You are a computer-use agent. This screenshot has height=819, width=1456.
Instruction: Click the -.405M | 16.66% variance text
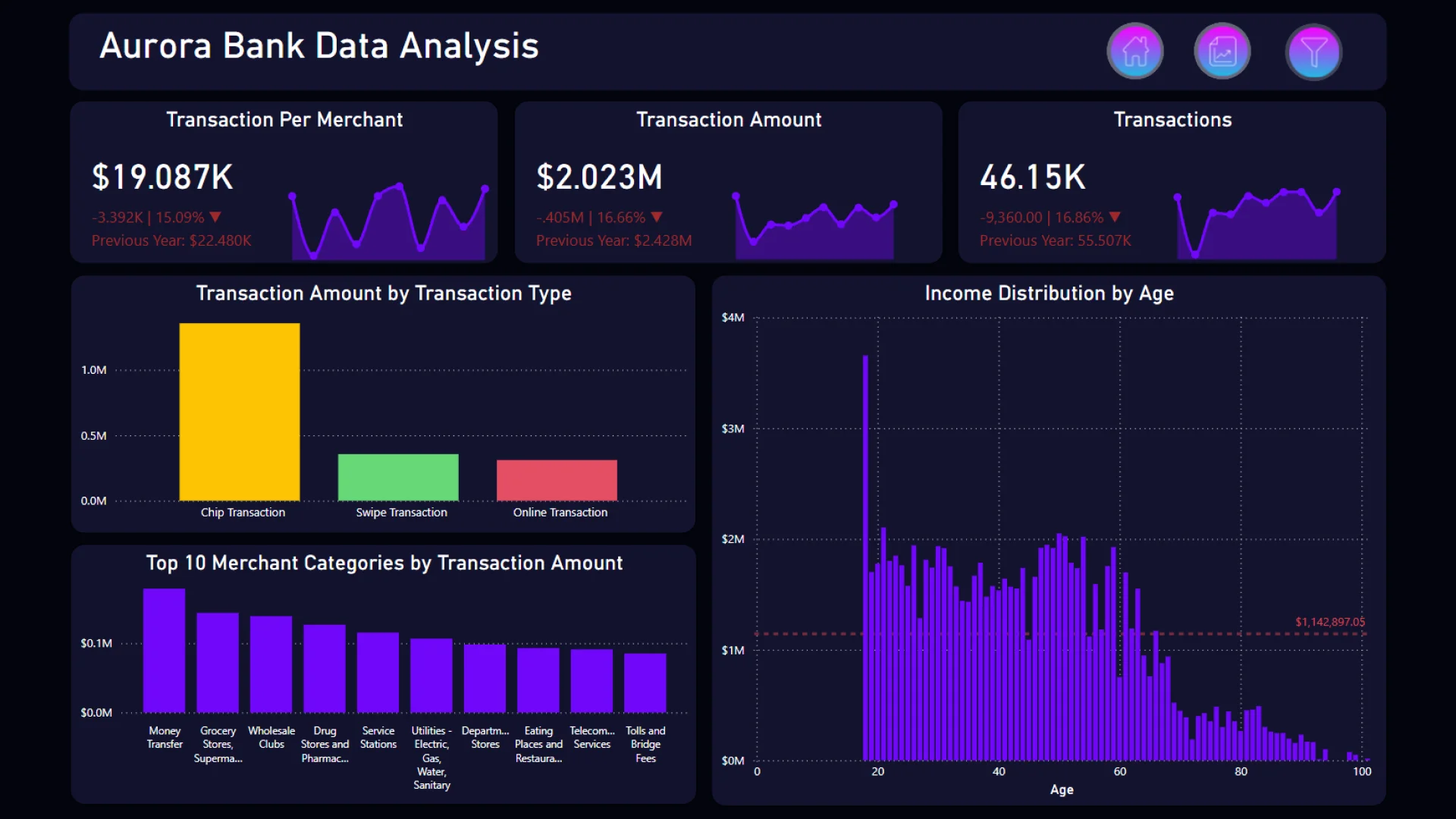pos(591,218)
